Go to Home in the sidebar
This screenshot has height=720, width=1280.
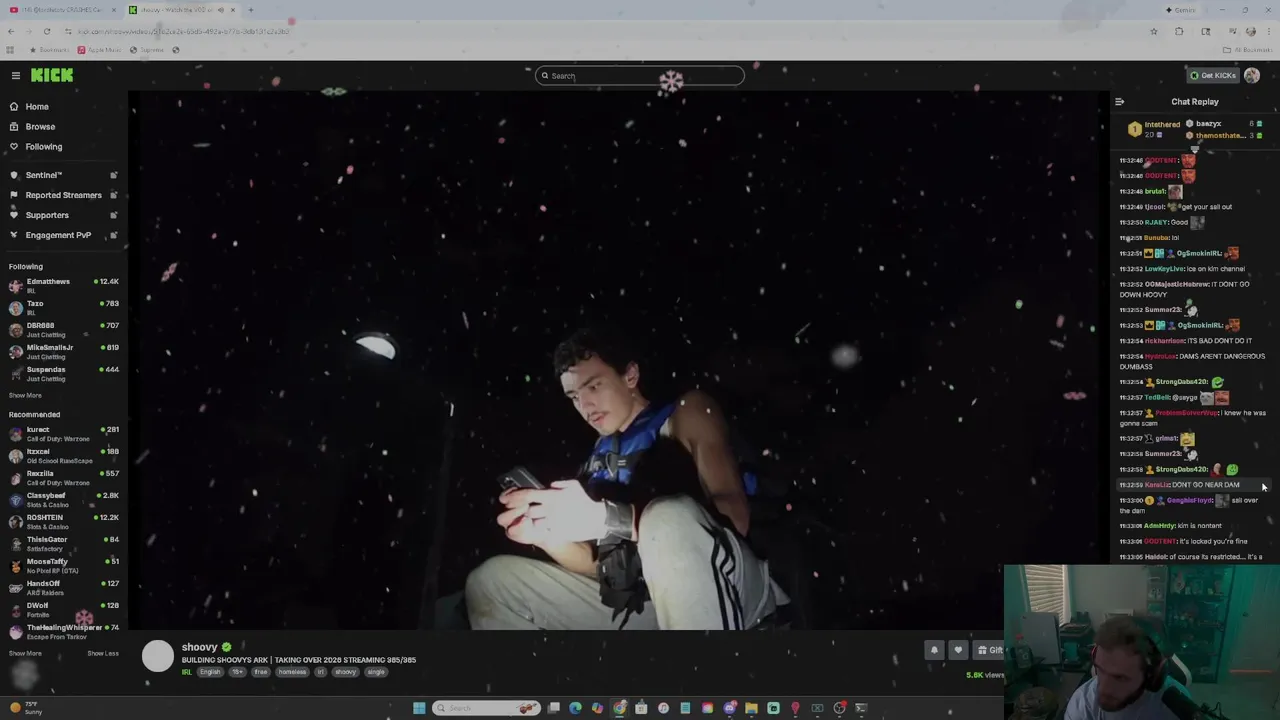coord(37,107)
